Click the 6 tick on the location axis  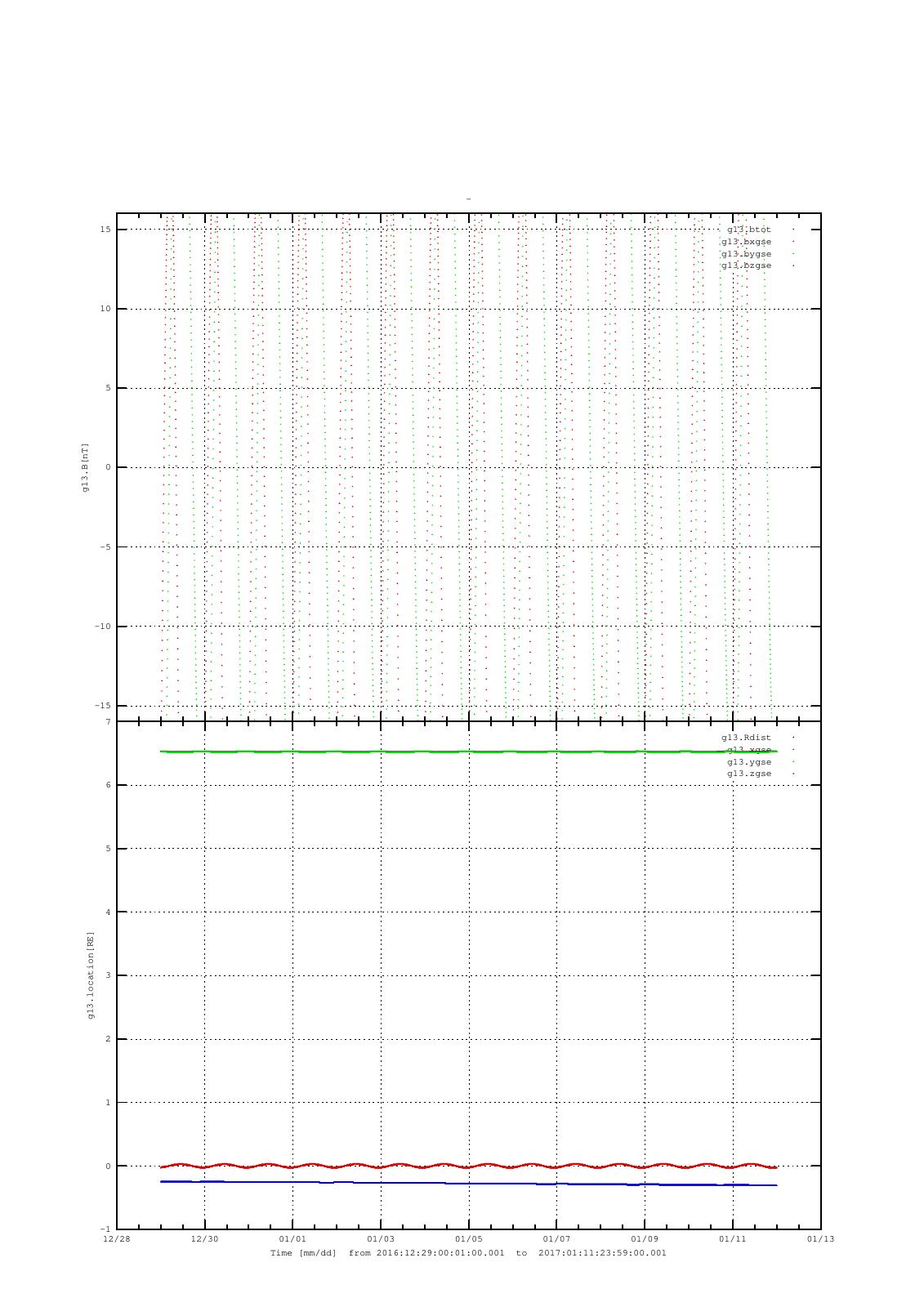[x=108, y=786]
